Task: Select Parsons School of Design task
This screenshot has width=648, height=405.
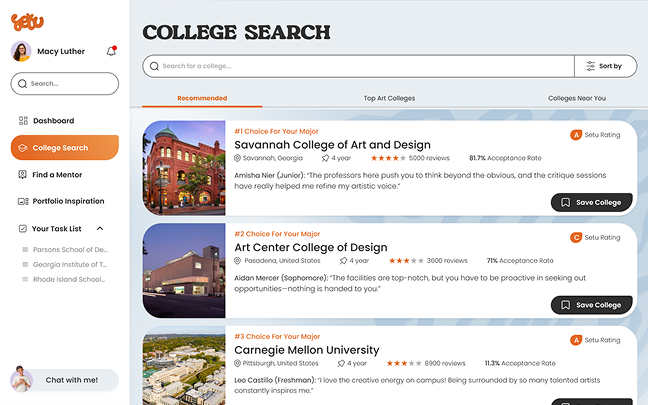Action: click(68, 250)
